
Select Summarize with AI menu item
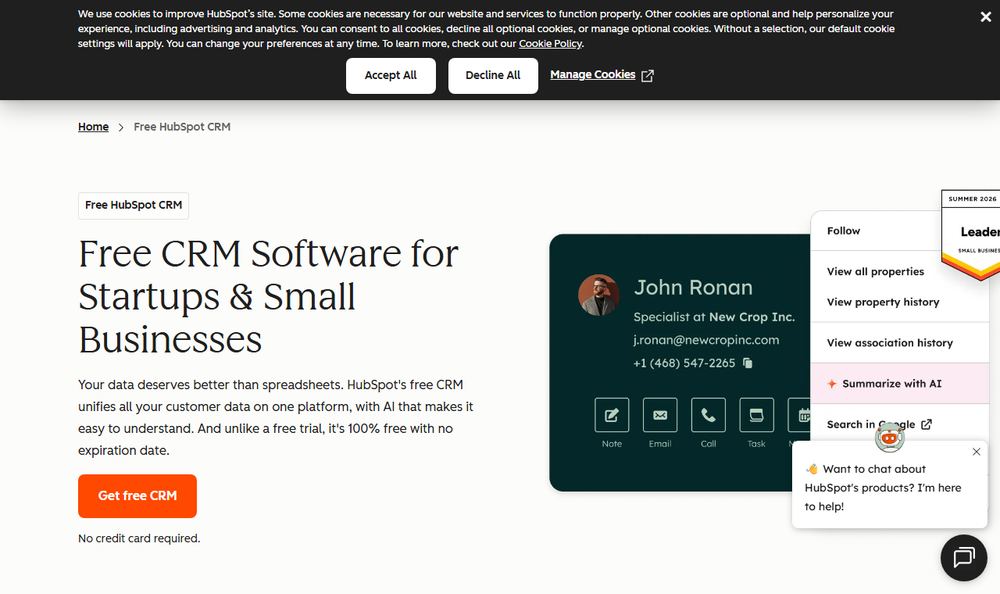[x=899, y=383]
